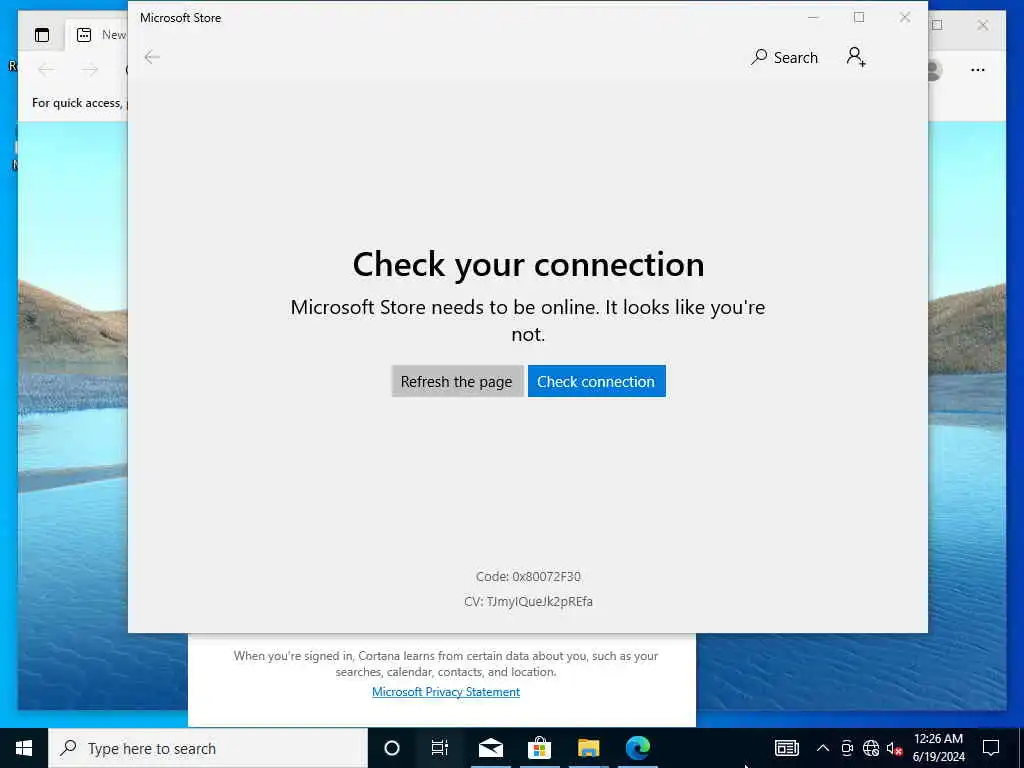Show hidden system tray icons

coord(823,748)
